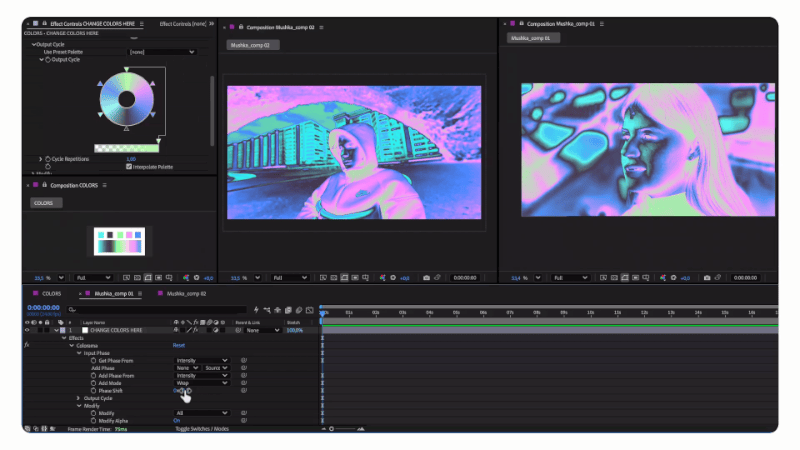This screenshot has width=800, height=450.
Task: Show snapshot in Mushka_comp 02 viewer
Action: tap(437, 278)
